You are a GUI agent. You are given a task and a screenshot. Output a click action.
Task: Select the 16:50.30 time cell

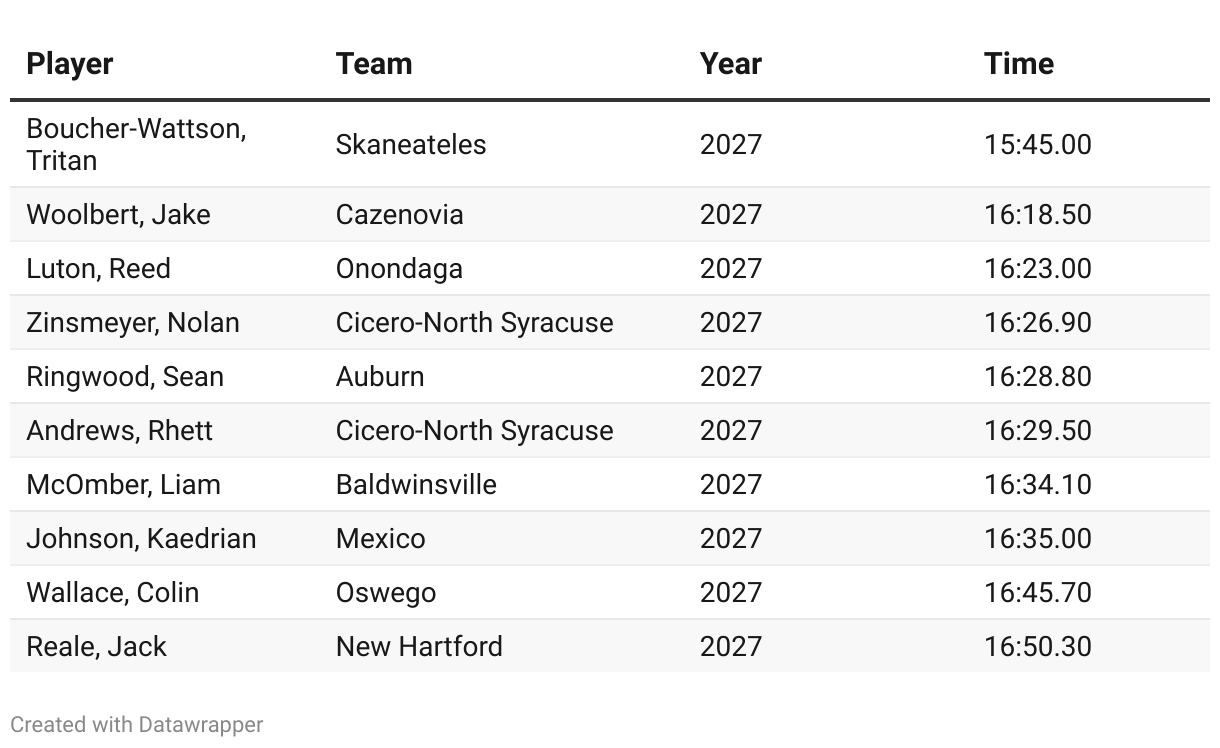[x=1037, y=647]
